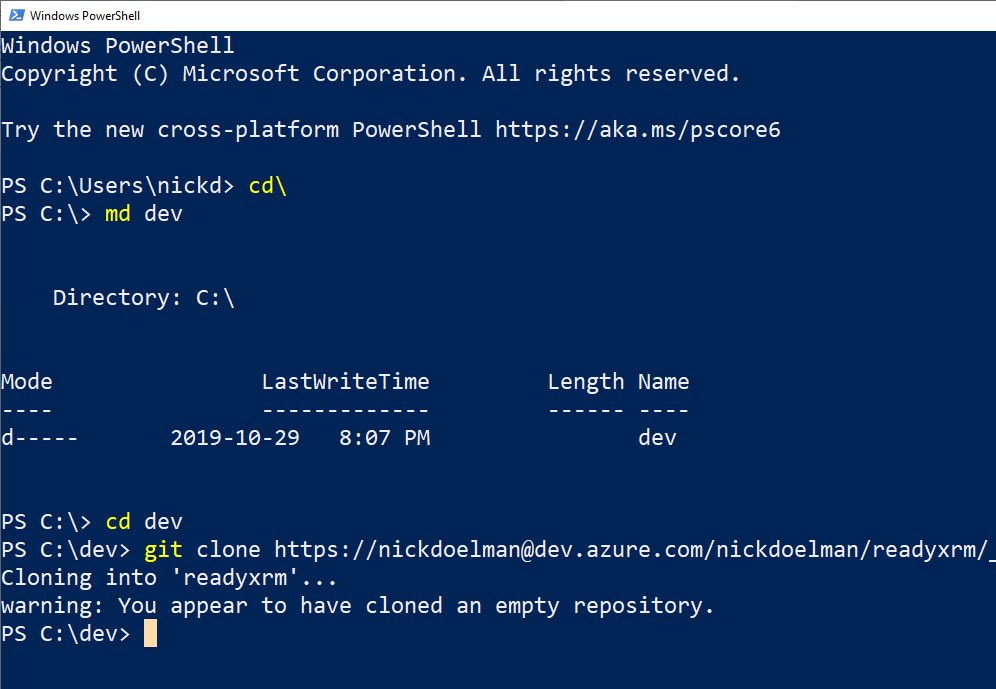Click the 2019-10-29 date in the listing
This screenshot has height=689, width=996.
(234, 438)
